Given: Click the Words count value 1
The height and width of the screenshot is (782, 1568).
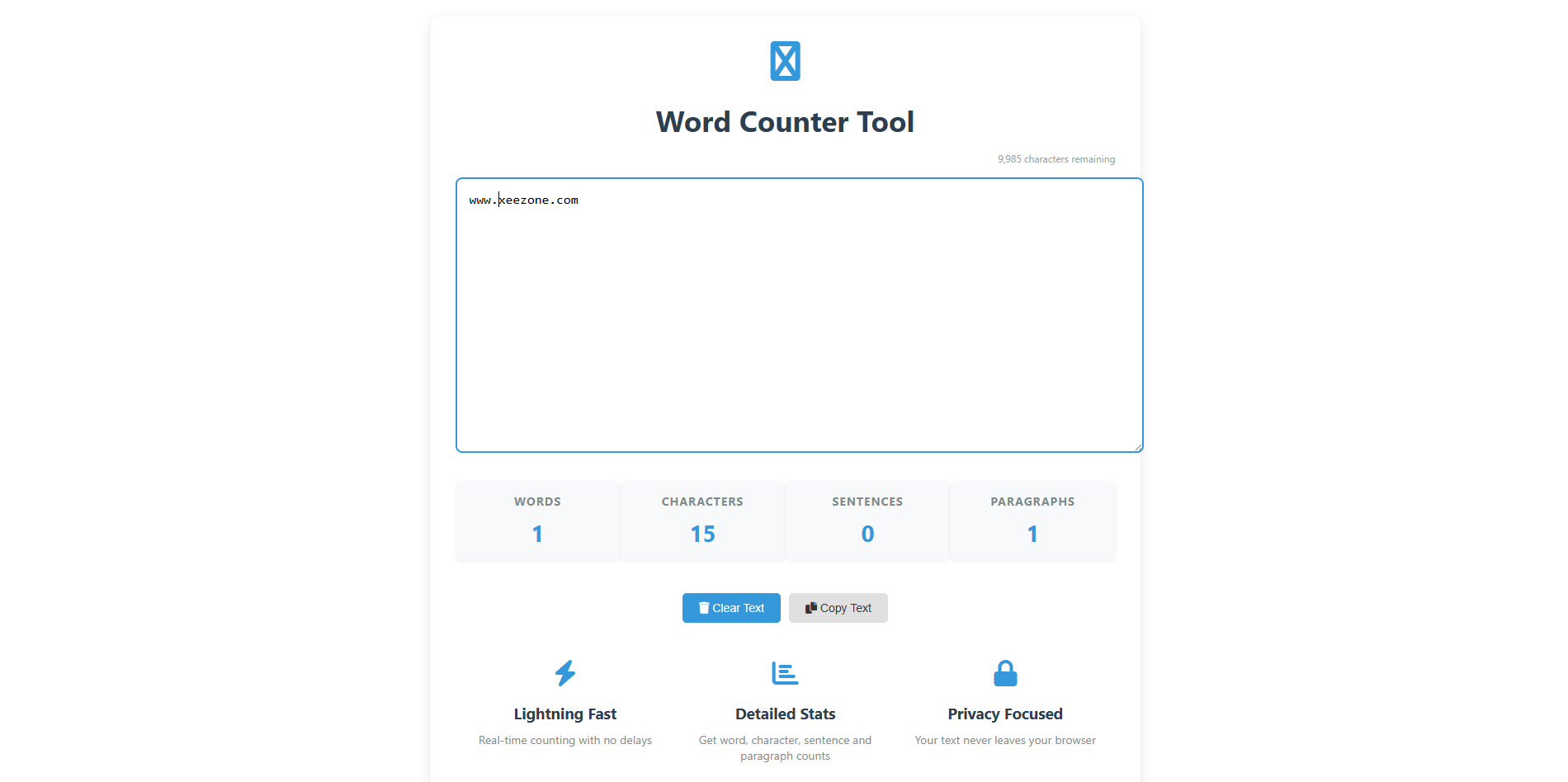Looking at the screenshot, I should click(x=537, y=535).
